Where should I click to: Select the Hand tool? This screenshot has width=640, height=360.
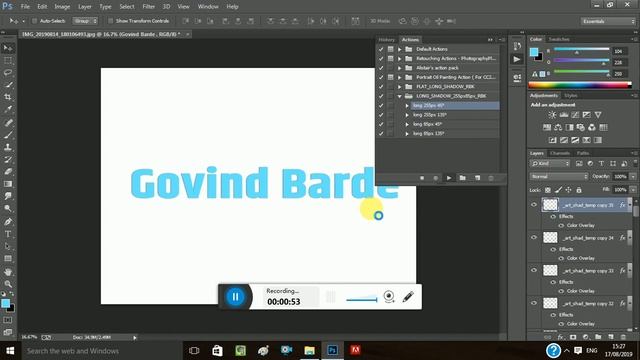point(8,271)
